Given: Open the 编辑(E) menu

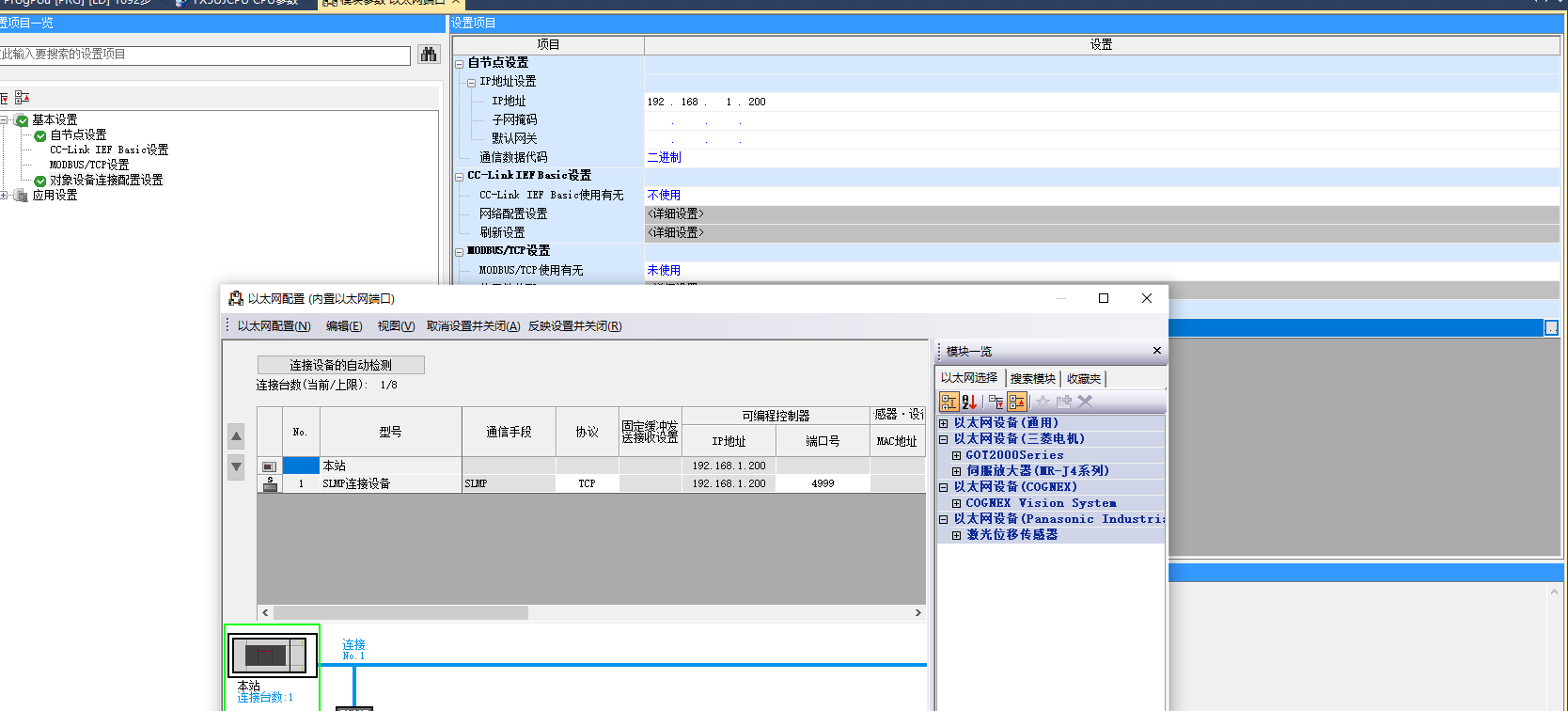Looking at the screenshot, I should tap(343, 326).
